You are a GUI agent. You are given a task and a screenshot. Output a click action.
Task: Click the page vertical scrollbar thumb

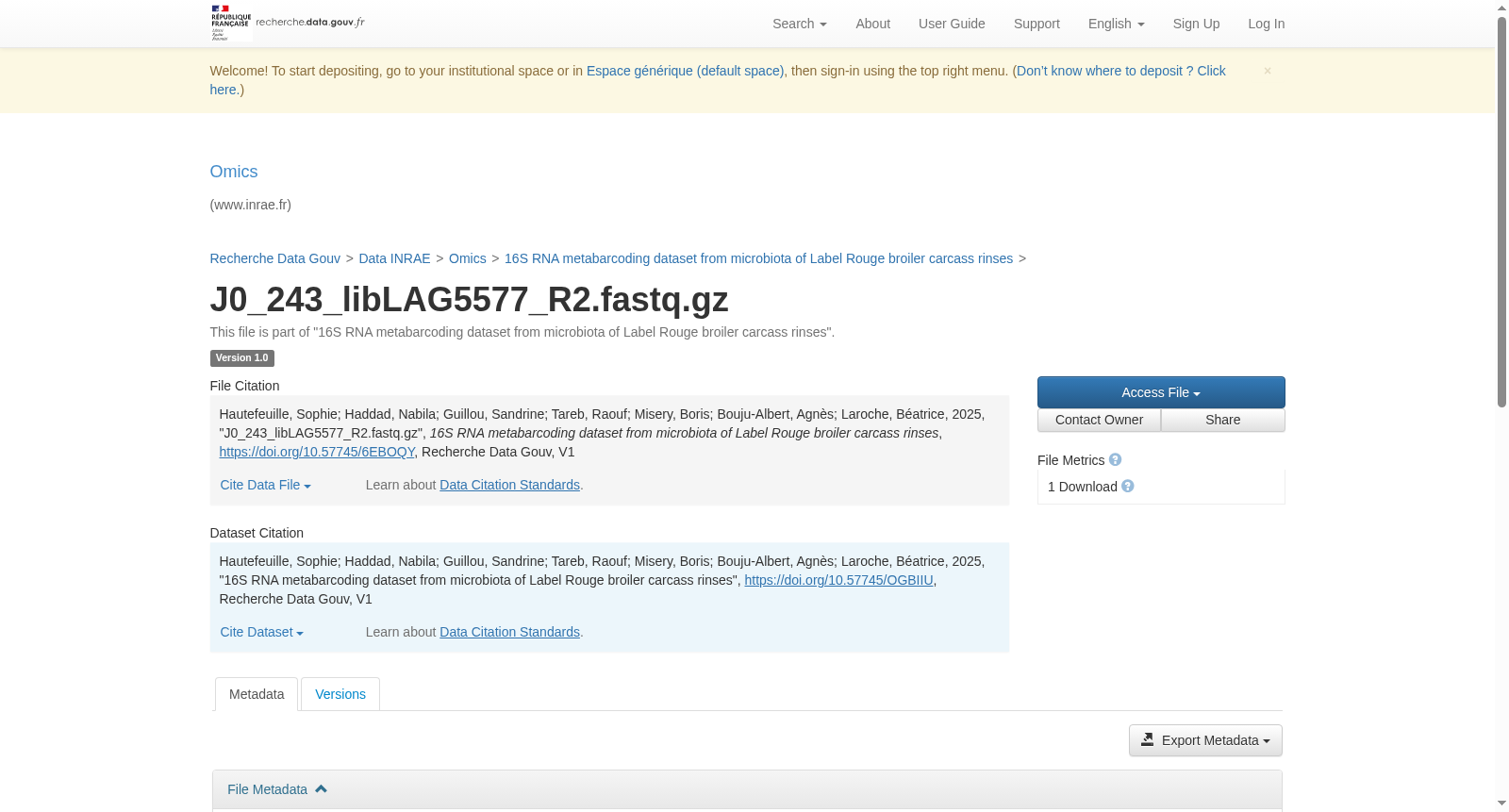point(1502,212)
